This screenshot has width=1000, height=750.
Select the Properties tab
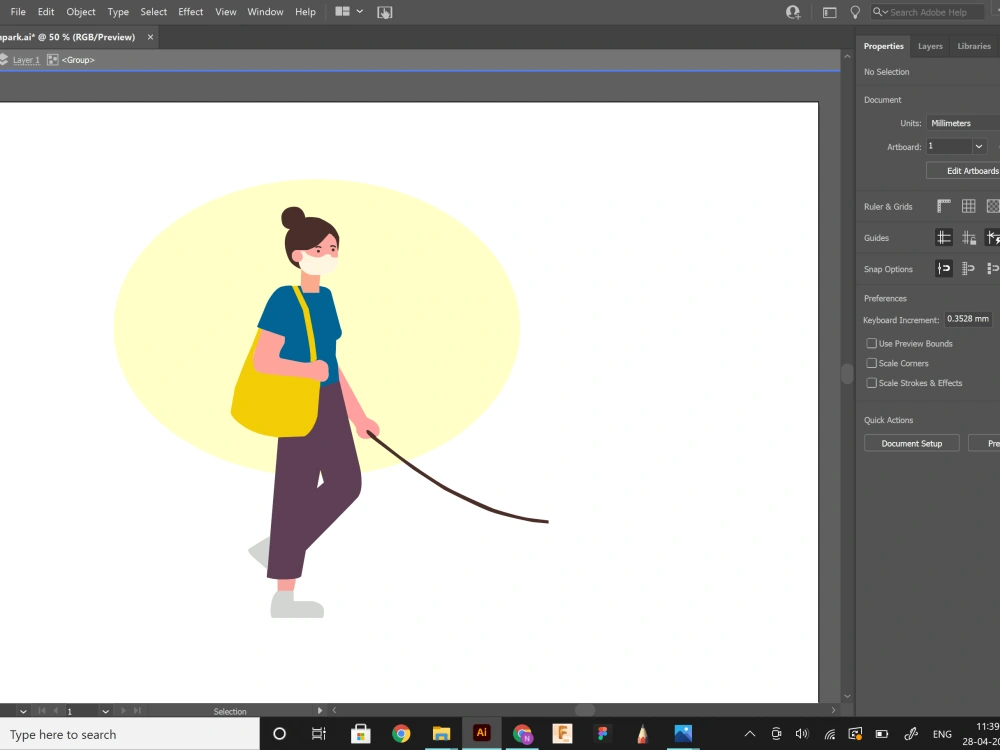coord(883,46)
